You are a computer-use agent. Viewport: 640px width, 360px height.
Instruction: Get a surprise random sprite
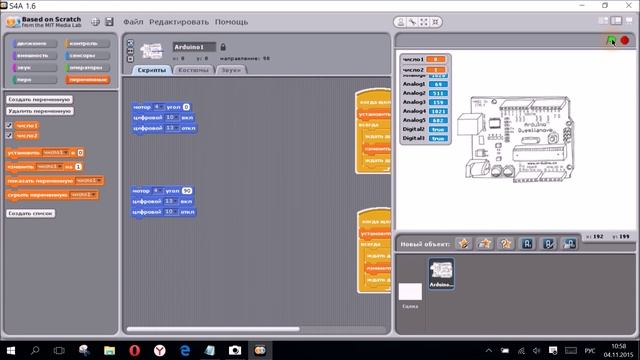click(x=506, y=244)
